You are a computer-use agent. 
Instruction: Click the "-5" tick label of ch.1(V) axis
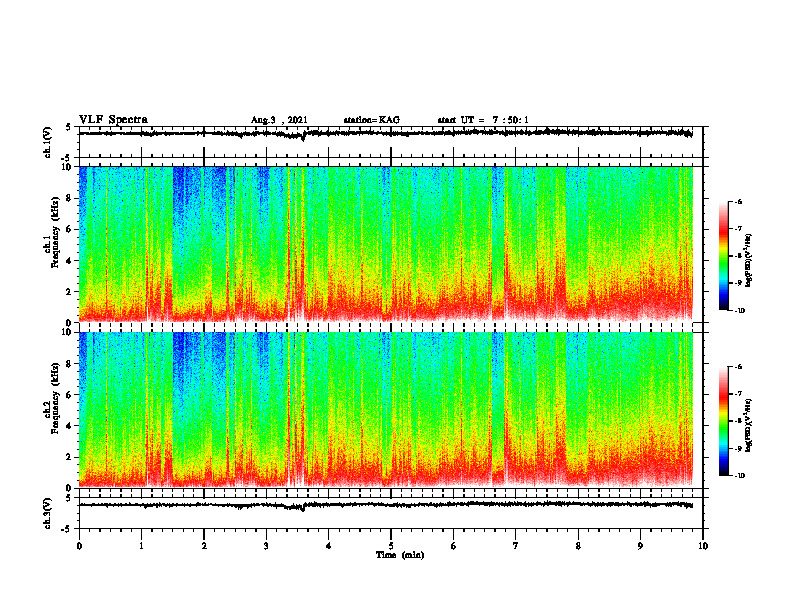click(x=68, y=158)
